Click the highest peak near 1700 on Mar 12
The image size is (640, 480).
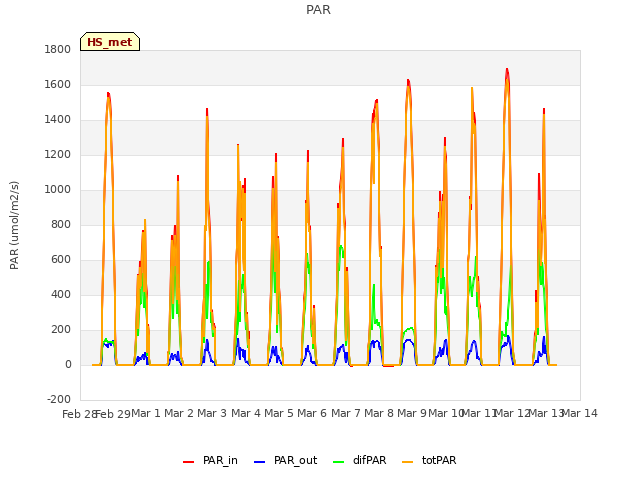tap(507, 70)
